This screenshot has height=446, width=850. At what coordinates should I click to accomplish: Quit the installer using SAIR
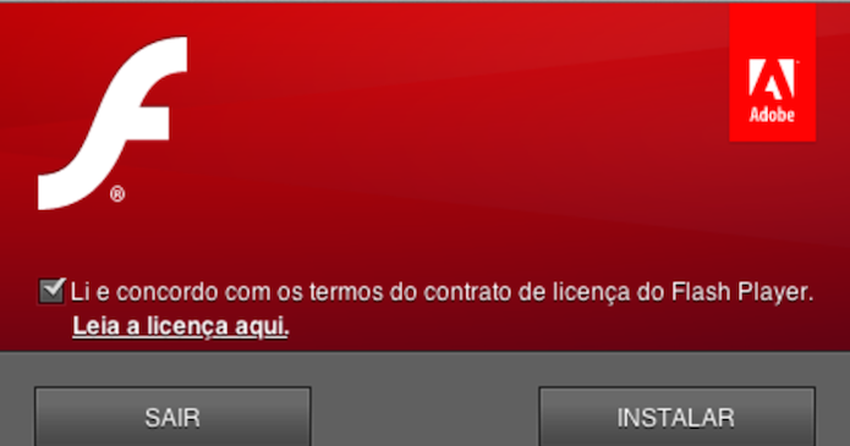[172, 417]
